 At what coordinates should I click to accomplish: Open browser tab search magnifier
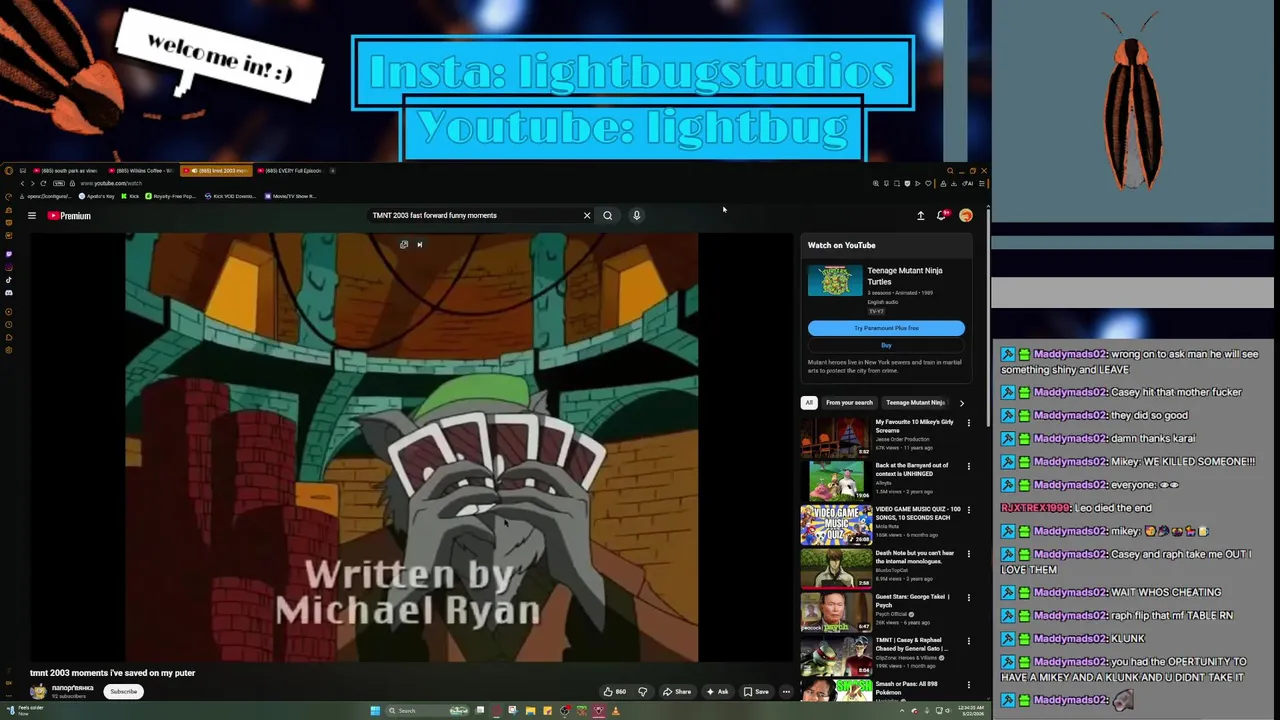950,171
